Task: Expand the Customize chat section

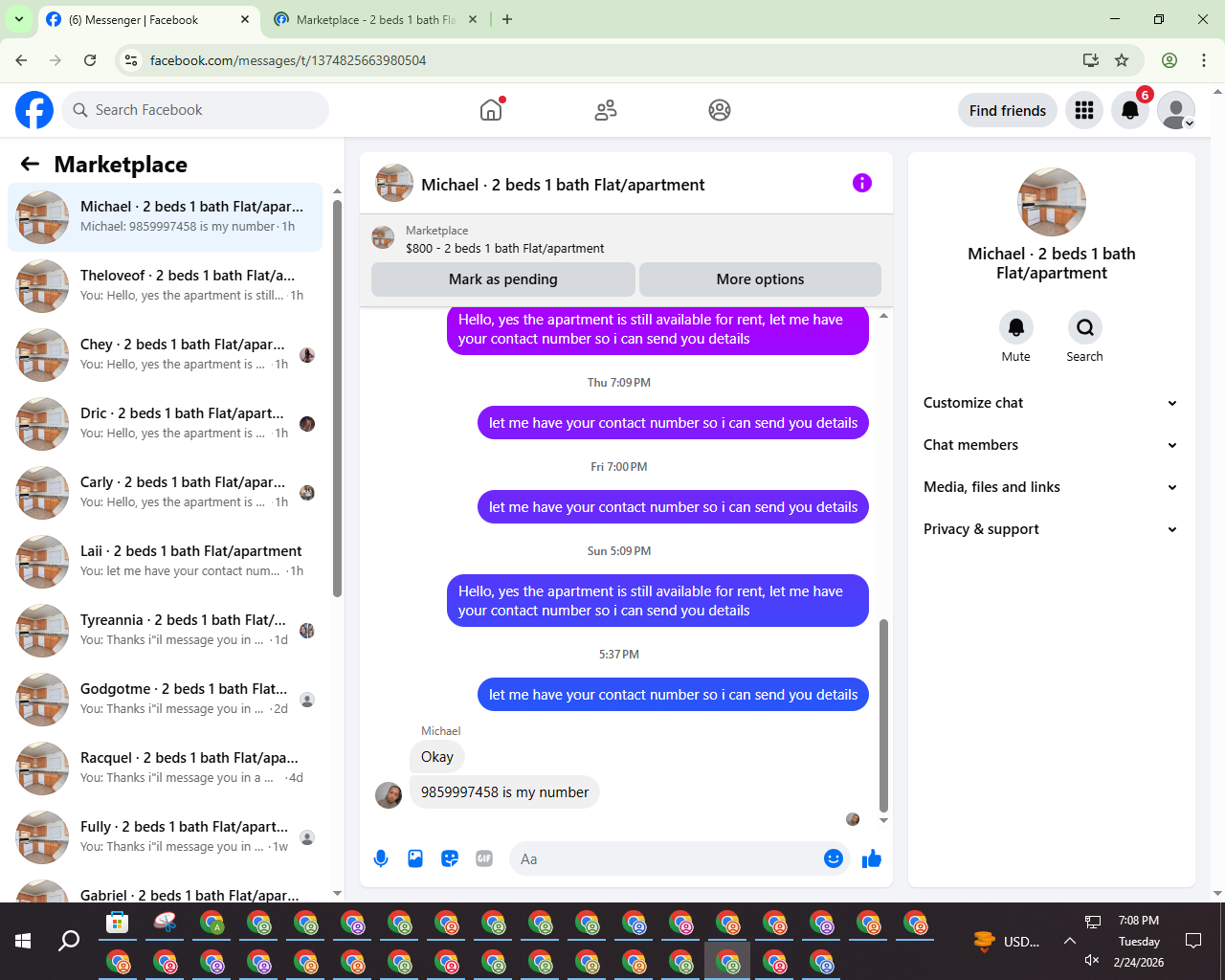Action: click(1051, 403)
